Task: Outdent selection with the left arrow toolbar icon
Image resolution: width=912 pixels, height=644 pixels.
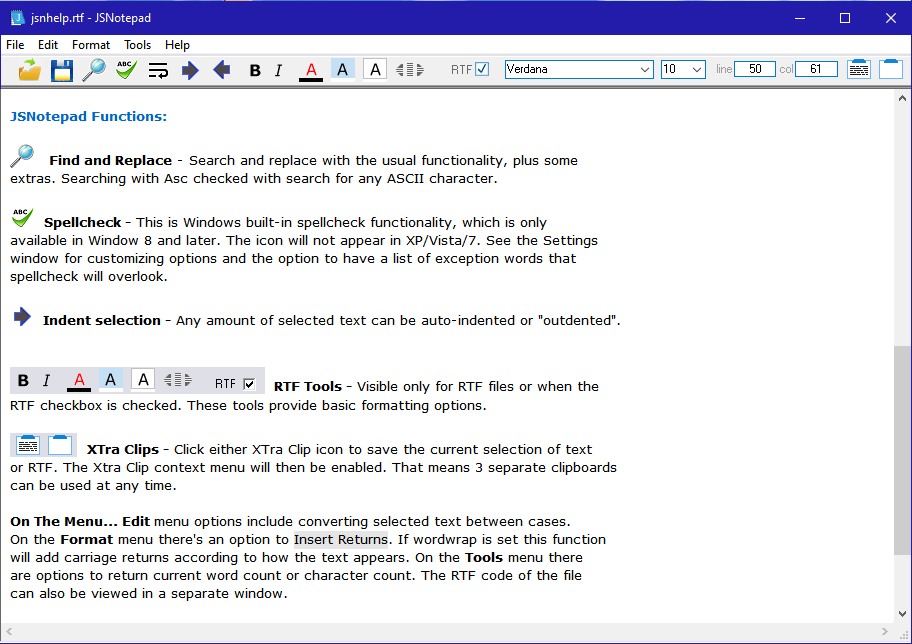Action: pyautogui.click(x=222, y=70)
